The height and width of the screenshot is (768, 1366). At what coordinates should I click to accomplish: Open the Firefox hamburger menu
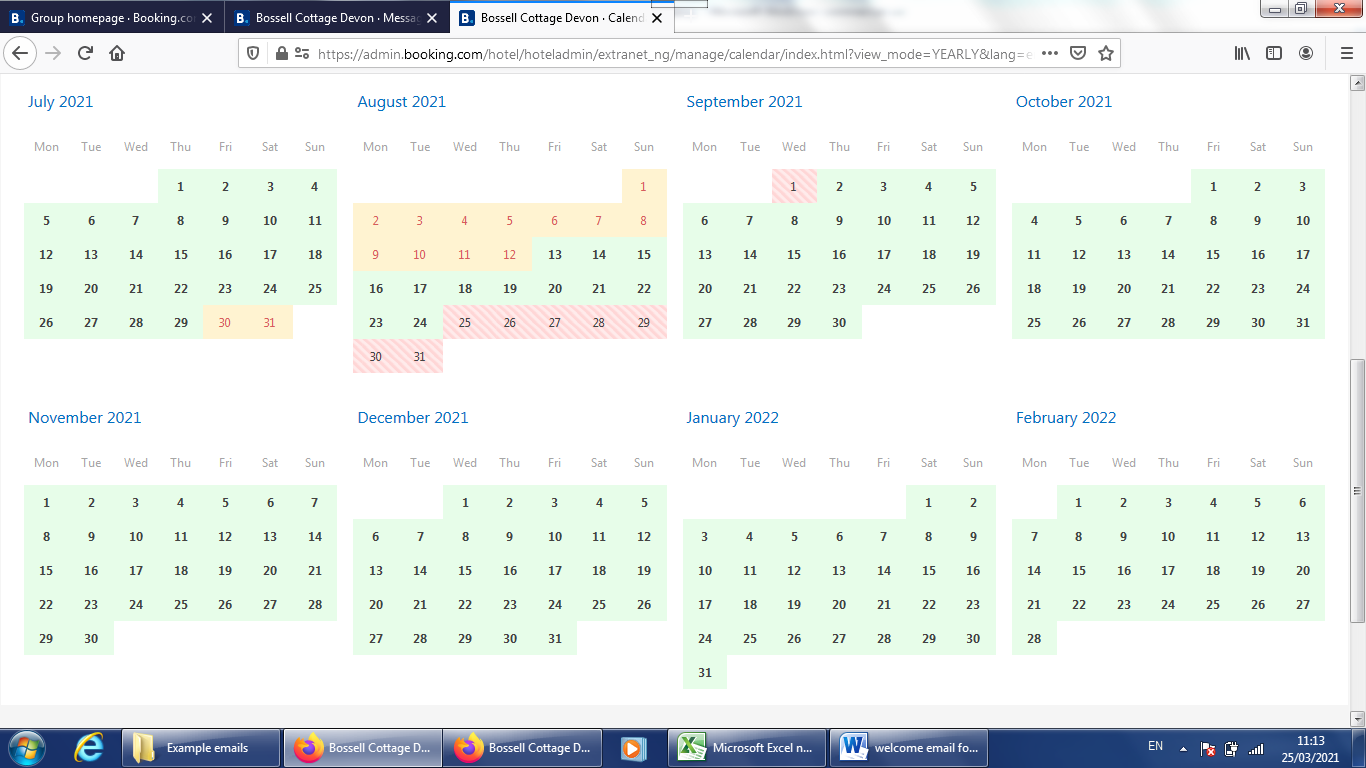[1346, 53]
